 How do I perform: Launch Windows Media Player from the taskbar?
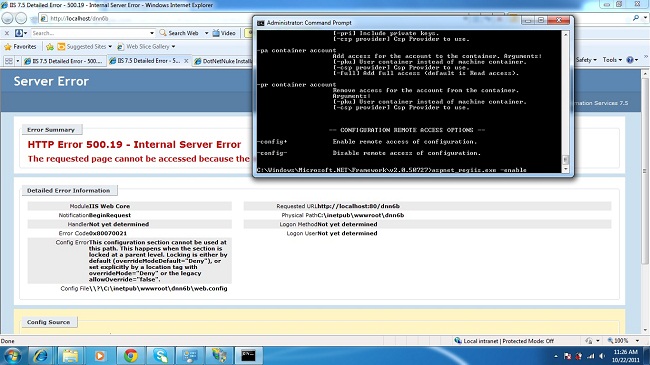tap(99, 355)
